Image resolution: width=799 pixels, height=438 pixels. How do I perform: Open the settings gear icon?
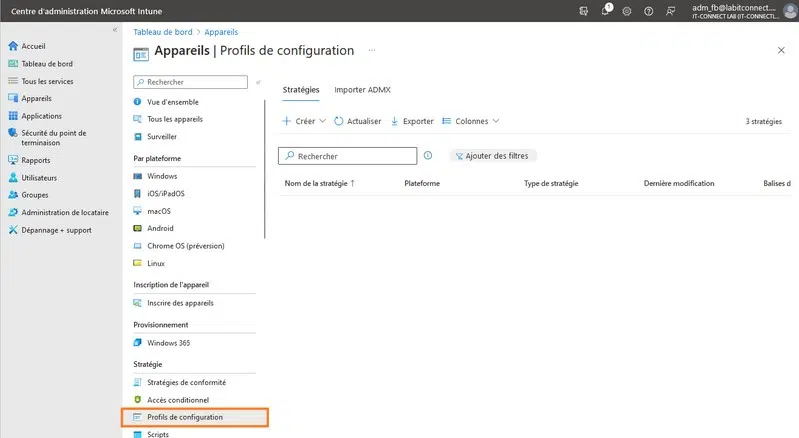627,11
